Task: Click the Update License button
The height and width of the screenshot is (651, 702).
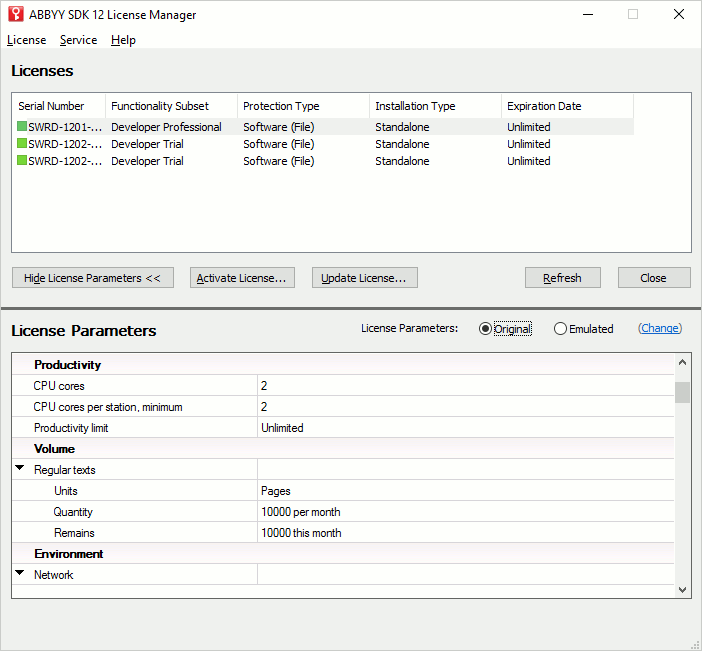Action: (x=364, y=278)
